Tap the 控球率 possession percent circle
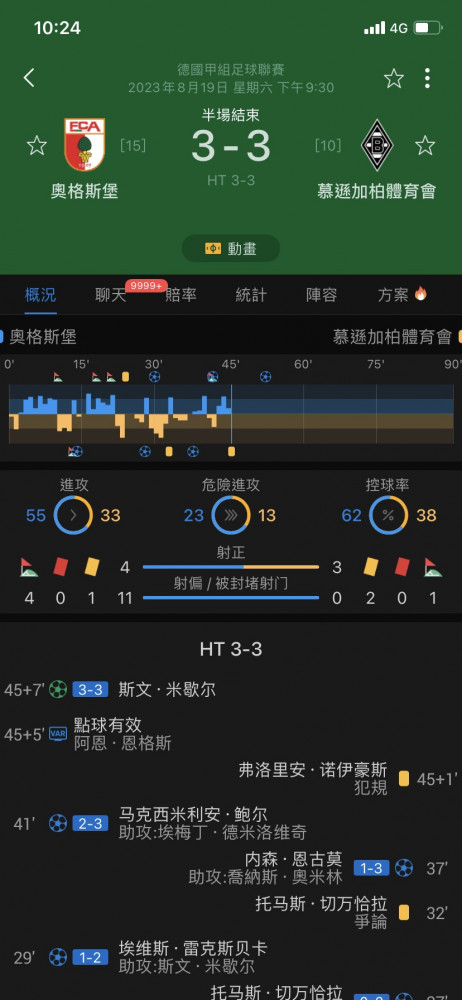Image resolution: width=462 pixels, height=1000 pixels. coord(388,515)
